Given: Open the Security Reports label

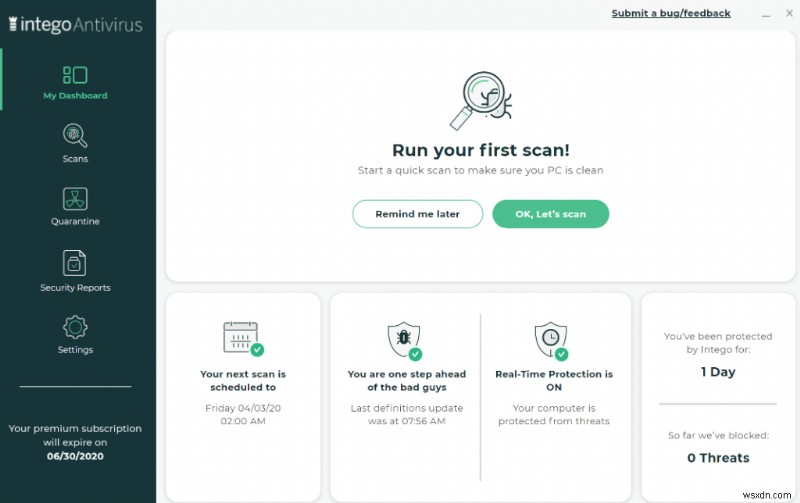Looking at the screenshot, I should tap(76, 288).
